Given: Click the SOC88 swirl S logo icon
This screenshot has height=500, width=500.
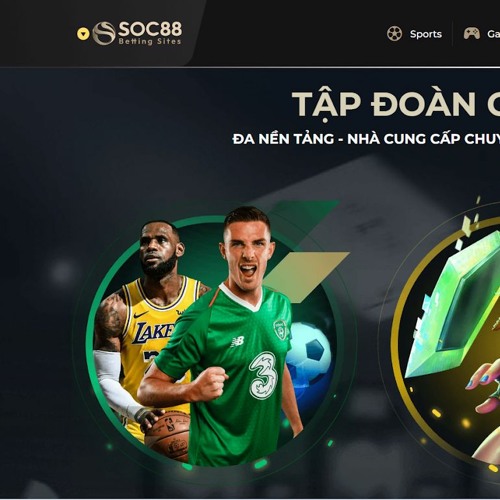Looking at the screenshot, I should (104, 33).
